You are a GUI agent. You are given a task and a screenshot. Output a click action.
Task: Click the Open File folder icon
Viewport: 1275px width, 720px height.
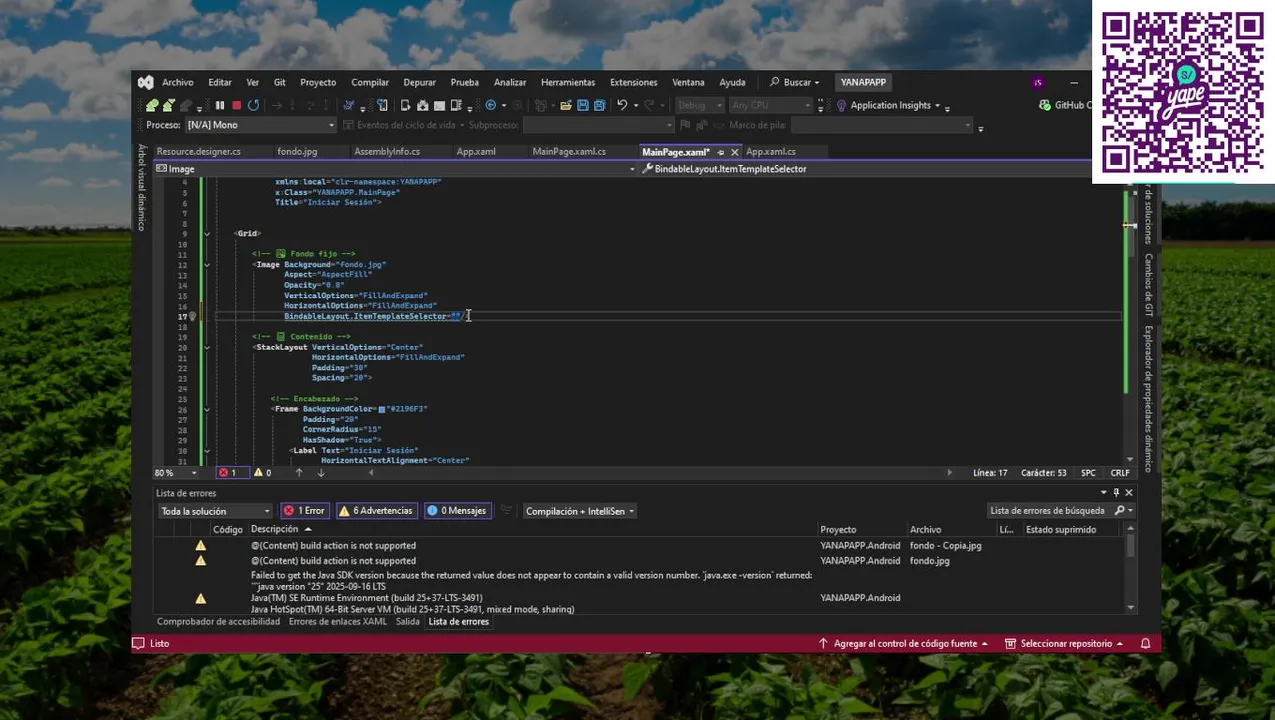coord(566,105)
